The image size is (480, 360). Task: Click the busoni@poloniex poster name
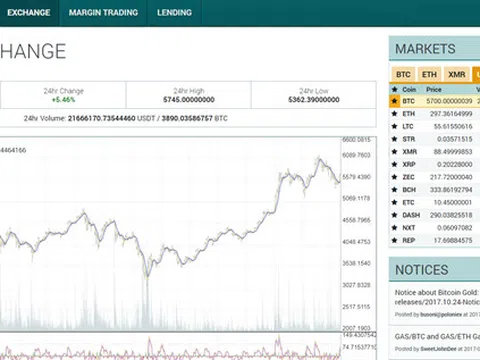pyautogui.click(x=441, y=314)
